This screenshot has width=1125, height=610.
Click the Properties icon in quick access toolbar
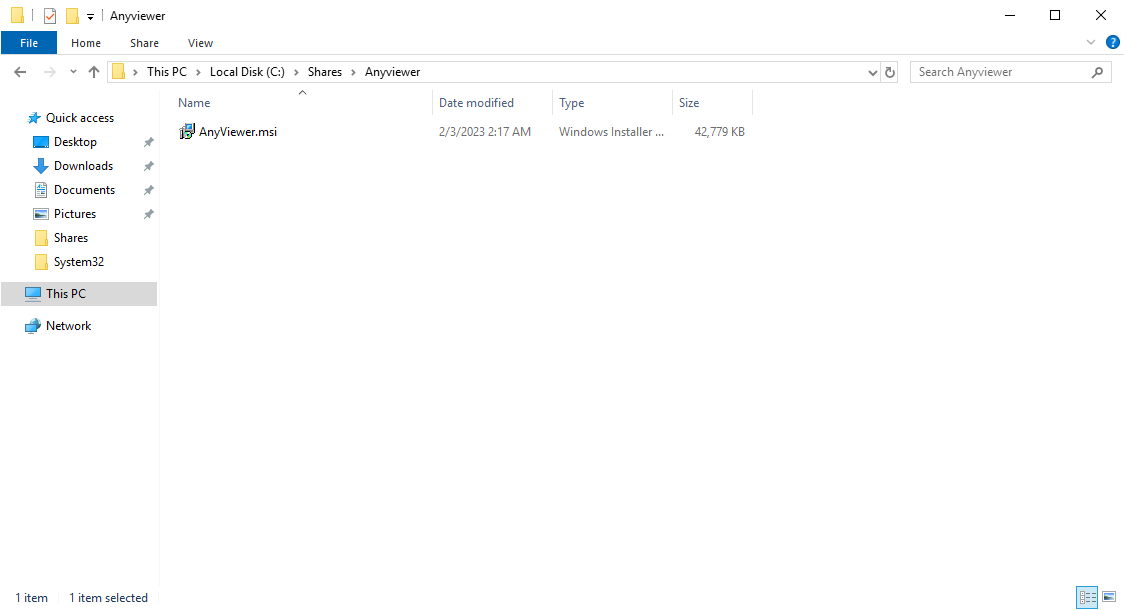(x=50, y=16)
